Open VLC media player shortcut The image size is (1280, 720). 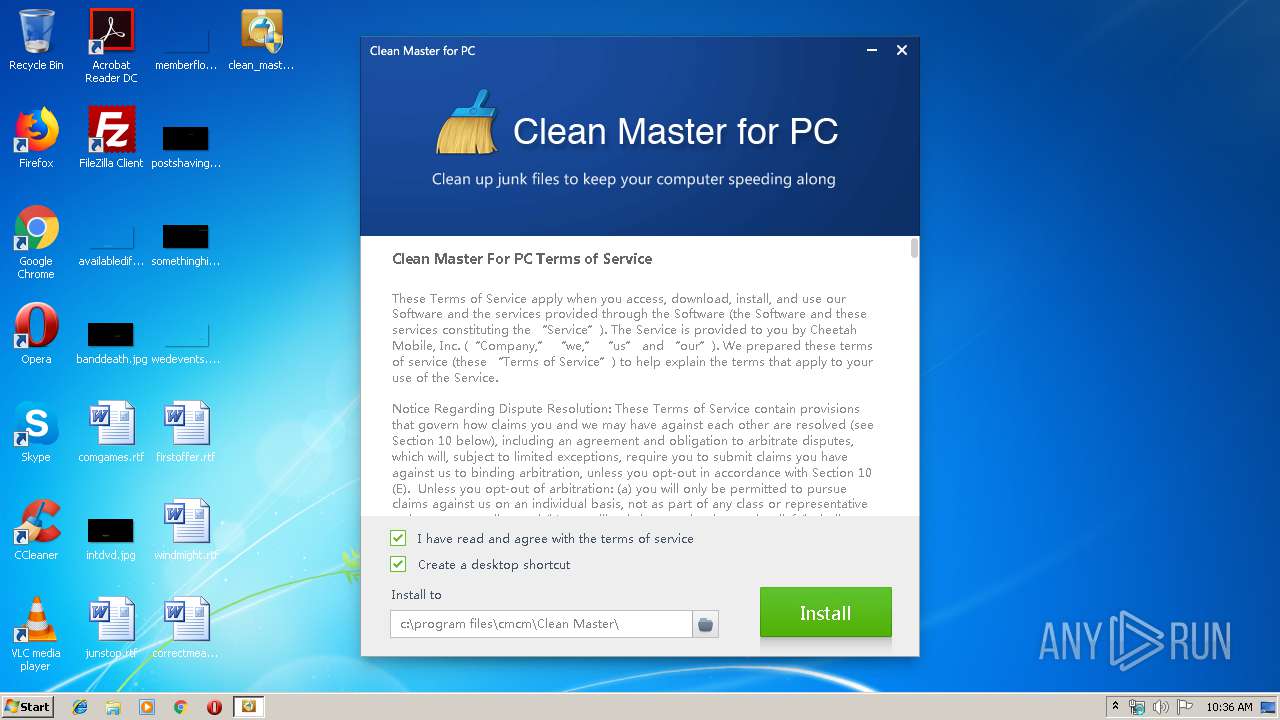coord(36,634)
